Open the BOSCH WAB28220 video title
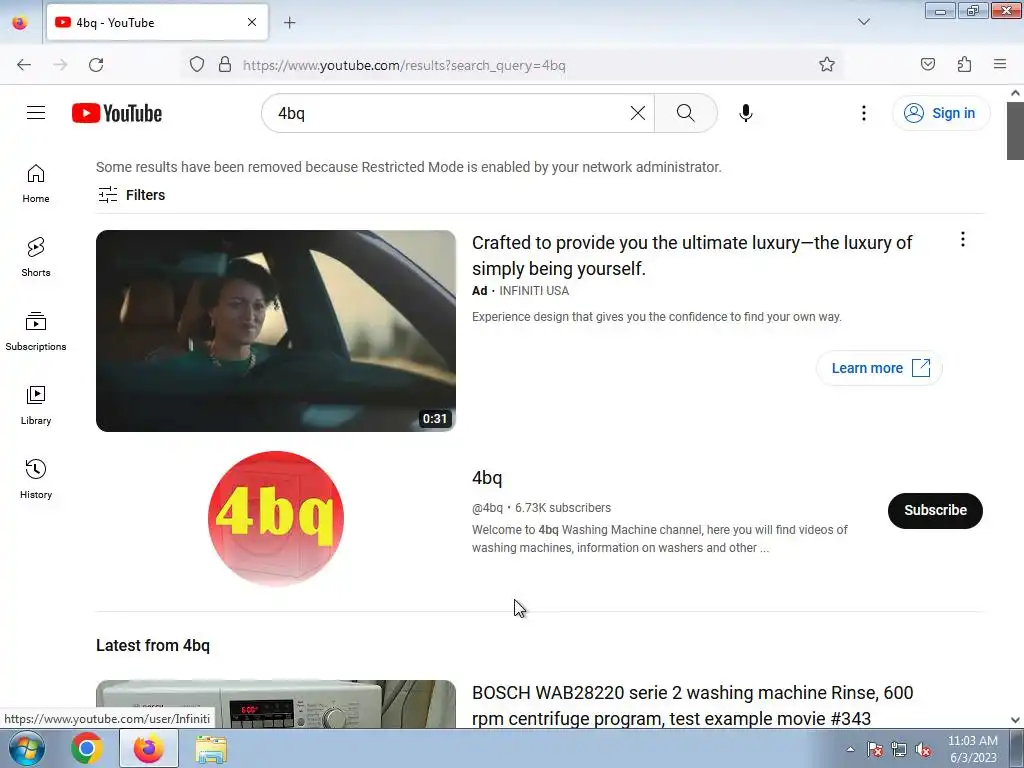The height and width of the screenshot is (768, 1024). pos(692,705)
